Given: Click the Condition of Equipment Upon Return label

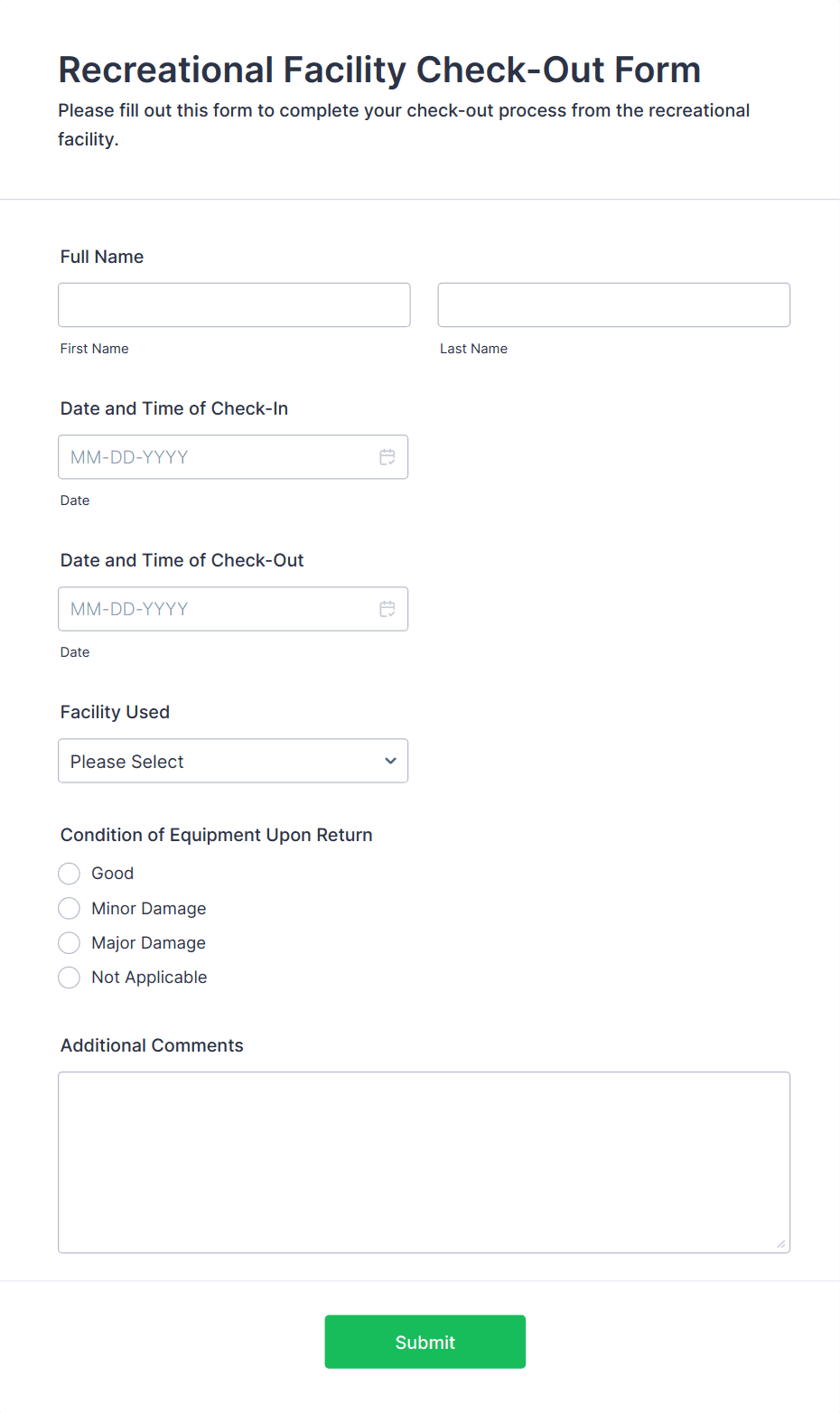Looking at the screenshot, I should (x=217, y=835).
